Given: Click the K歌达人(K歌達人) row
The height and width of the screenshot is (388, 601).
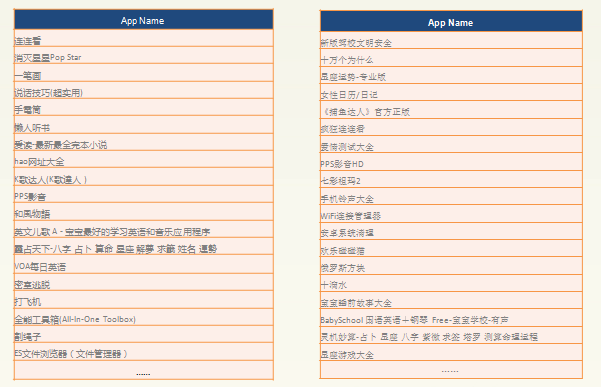Looking at the screenshot, I should pos(143,177).
